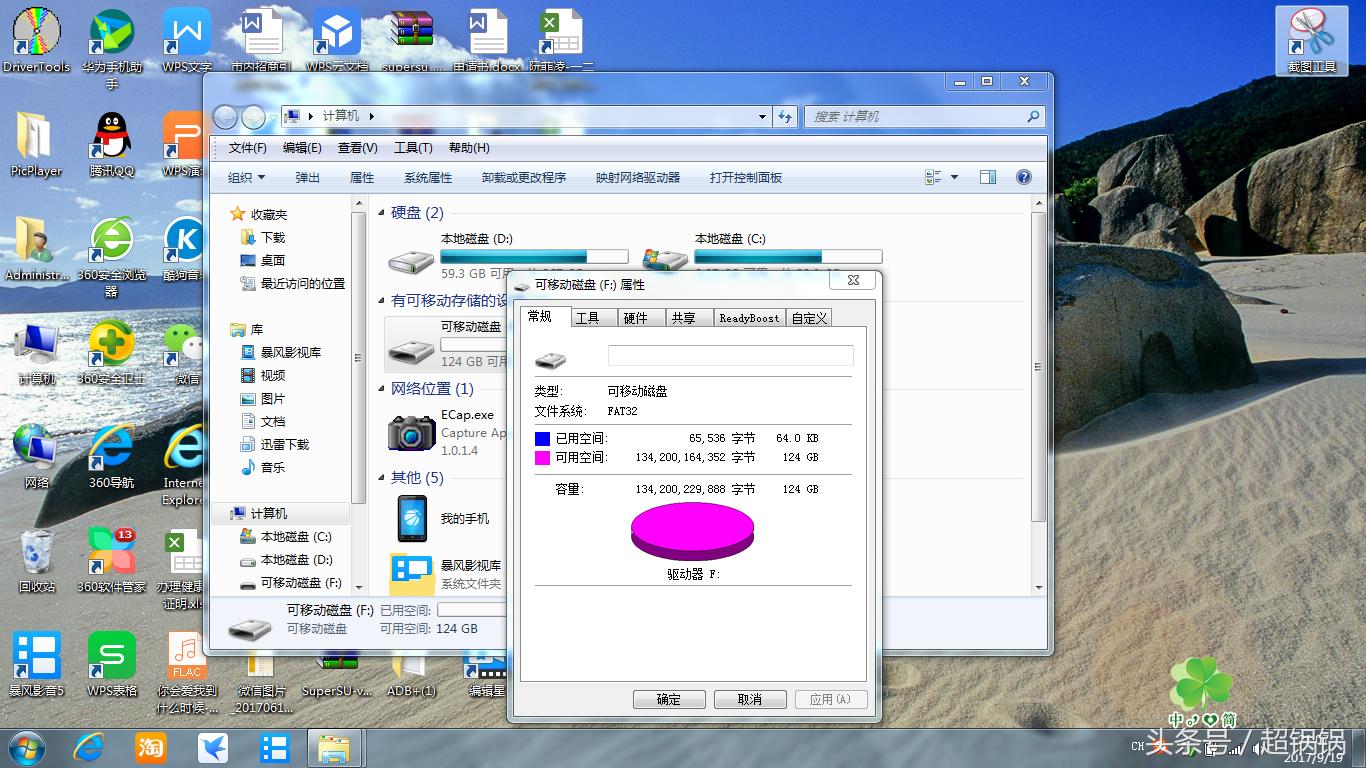Image resolution: width=1366 pixels, height=768 pixels.
Task: Open Internet Explorer from the taskbar
Action: [89, 747]
